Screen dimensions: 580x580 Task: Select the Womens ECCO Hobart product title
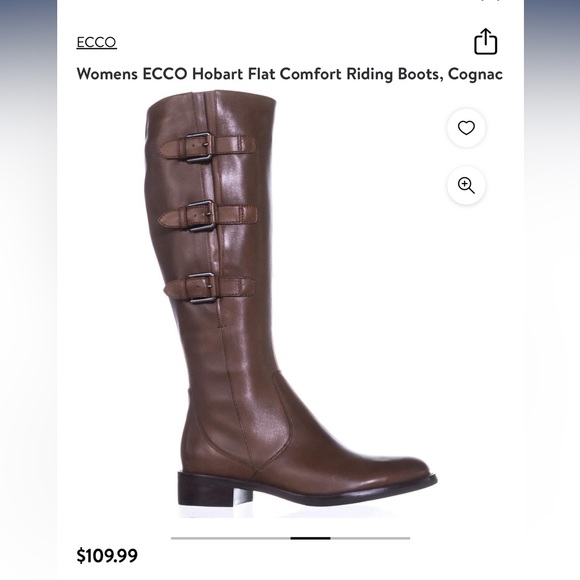click(290, 74)
